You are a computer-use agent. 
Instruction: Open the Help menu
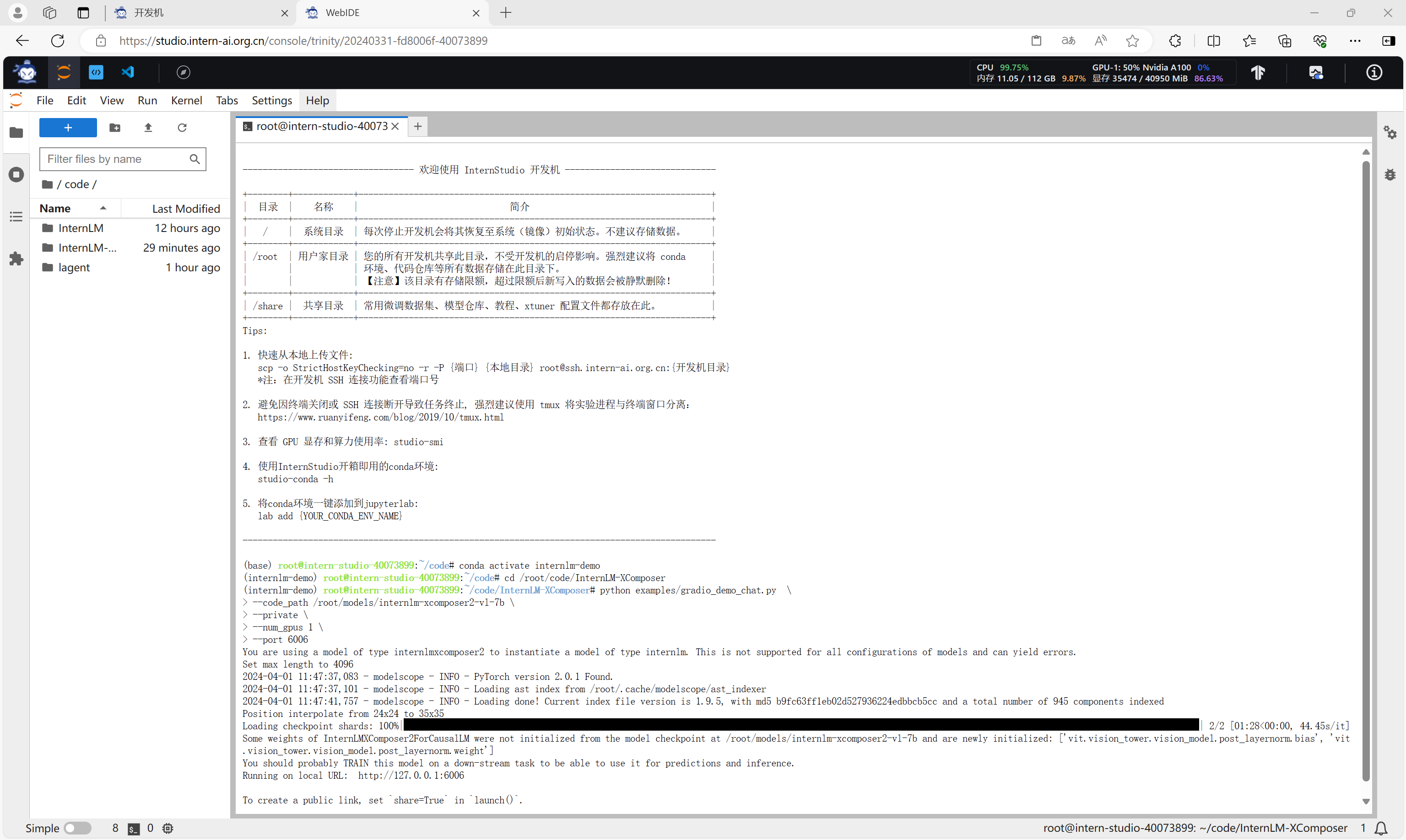(x=317, y=100)
